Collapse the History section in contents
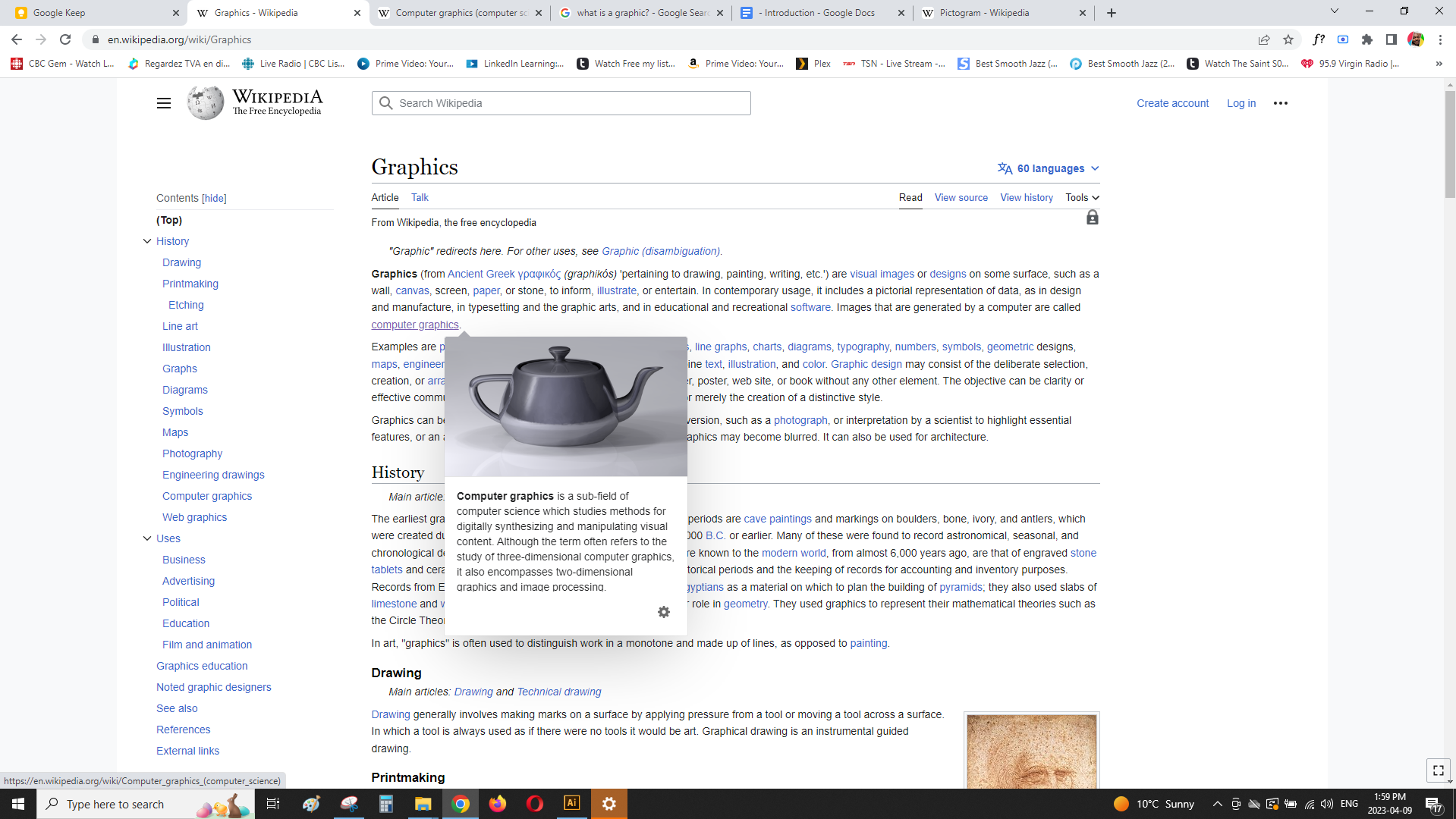Image resolution: width=1456 pixels, height=819 pixels. click(147, 241)
